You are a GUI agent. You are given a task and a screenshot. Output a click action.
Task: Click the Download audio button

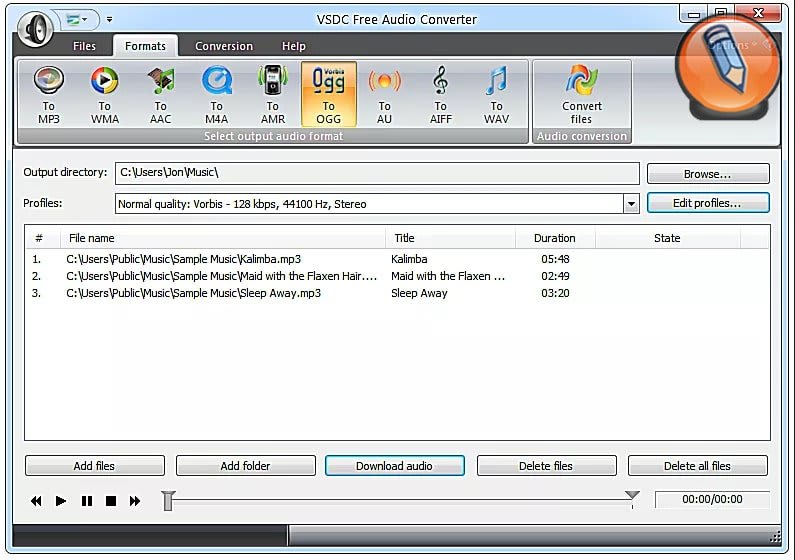394,465
